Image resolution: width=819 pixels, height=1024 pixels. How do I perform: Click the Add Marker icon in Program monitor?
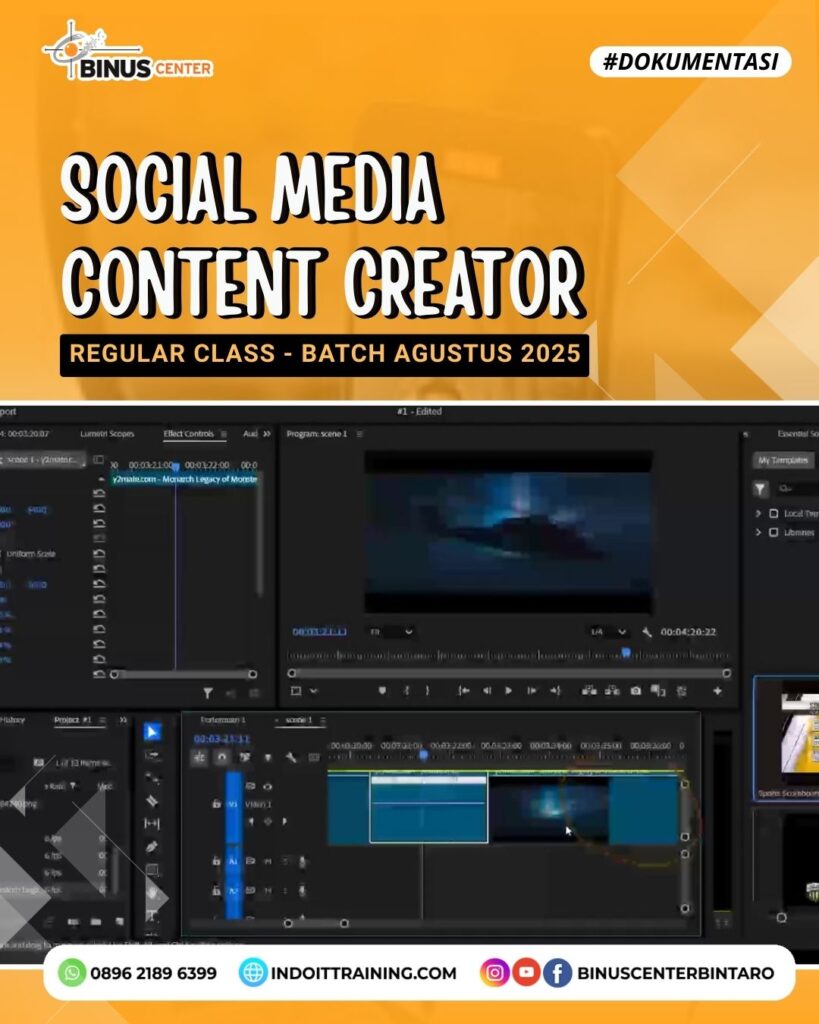click(382, 690)
